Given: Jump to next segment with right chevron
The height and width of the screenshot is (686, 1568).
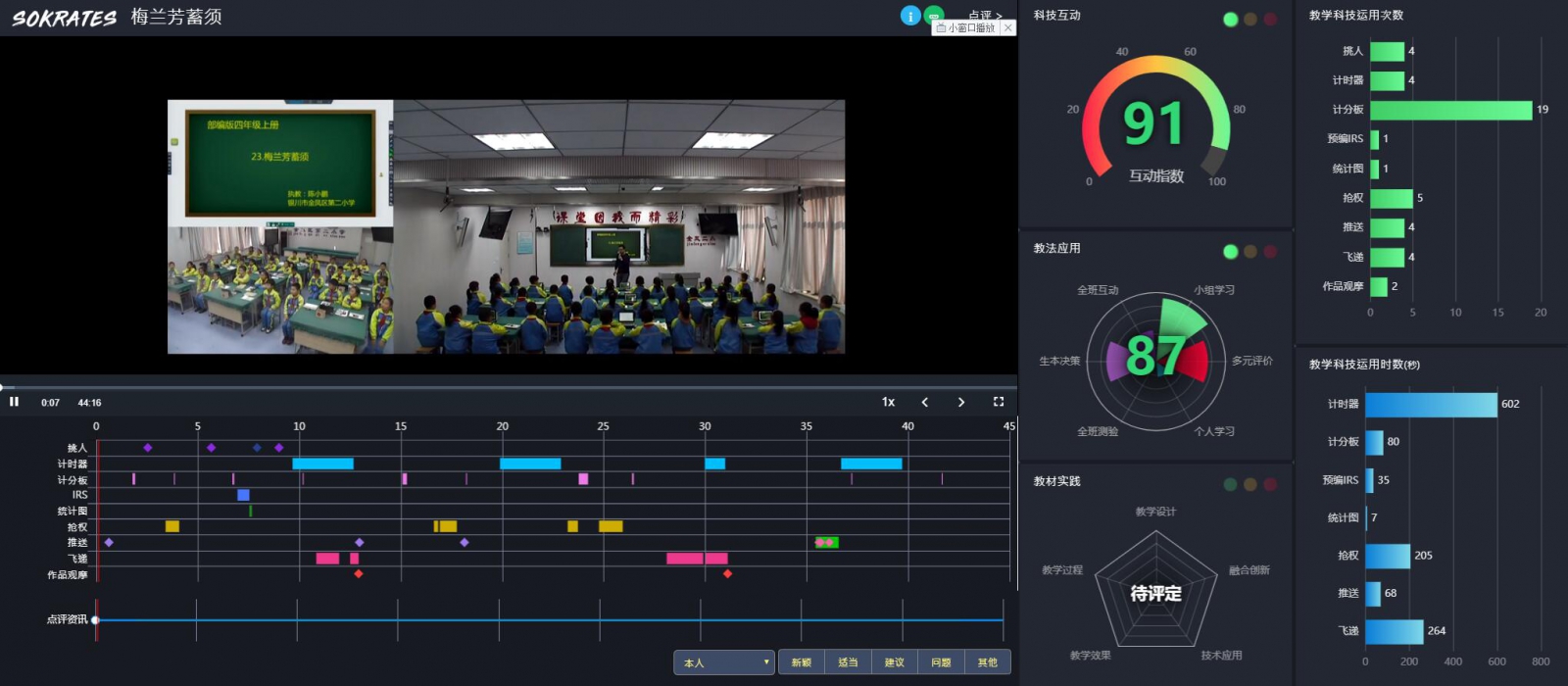Looking at the screenshot, I should (961, 402).
